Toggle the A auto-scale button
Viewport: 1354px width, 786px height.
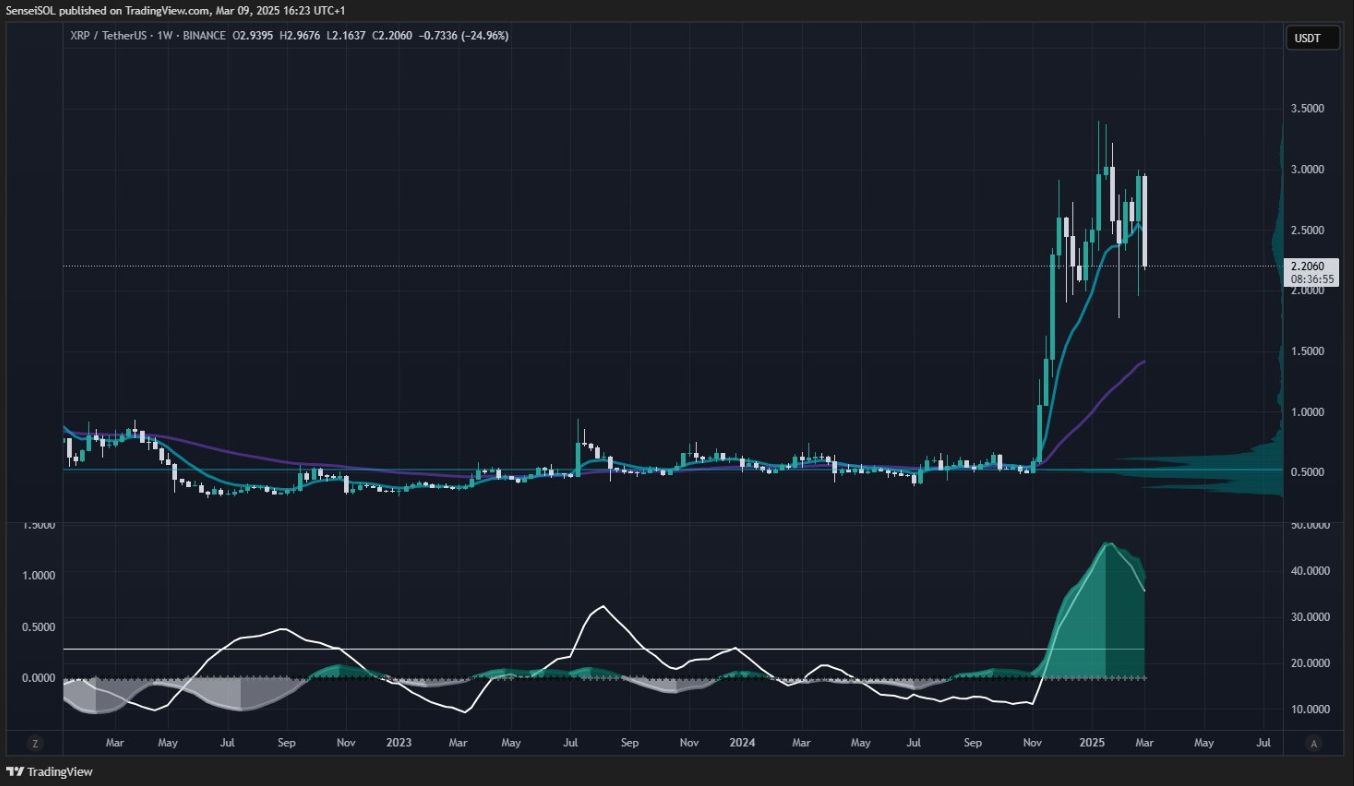(1313, 743)
